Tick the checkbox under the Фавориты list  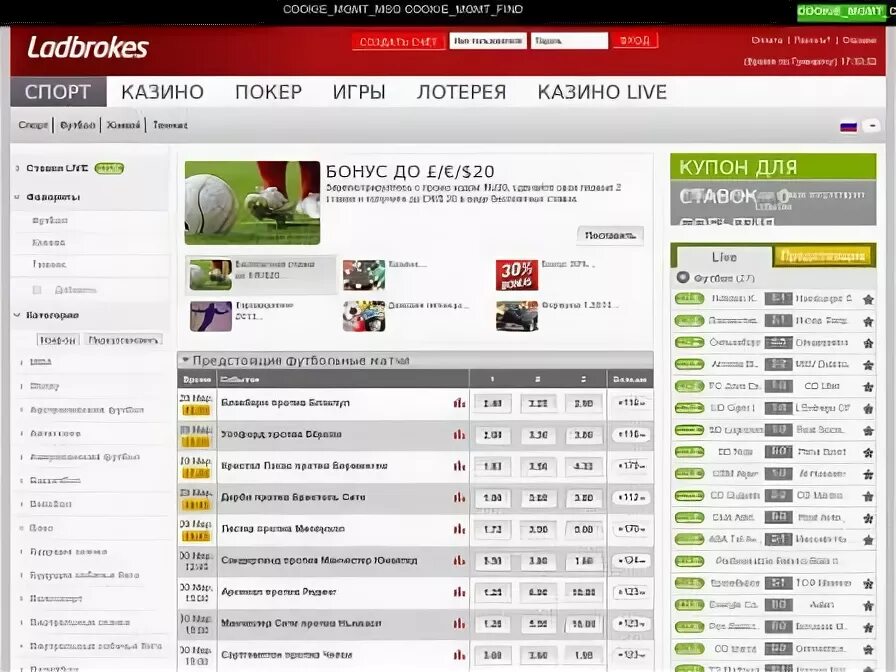tap(37, 290)
